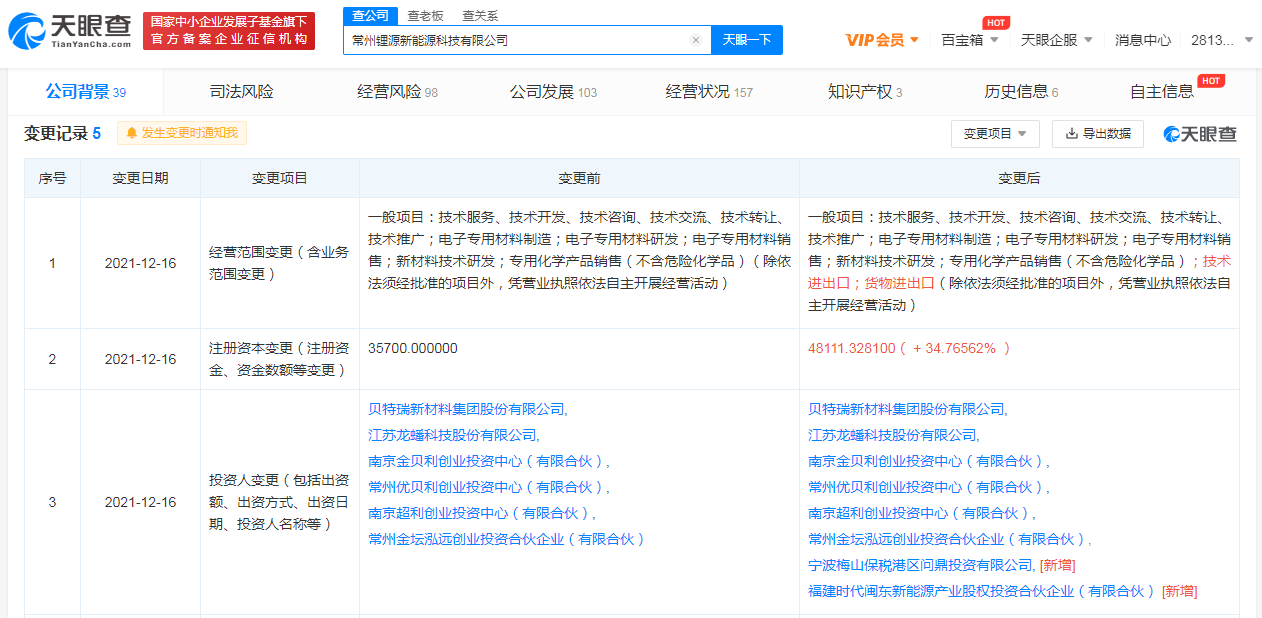Screen dimensions: 1262x618
Task: Open 常州金坛泓远创业投资合伙企业 link in 变更后 column
Action: tap(949, 539)
